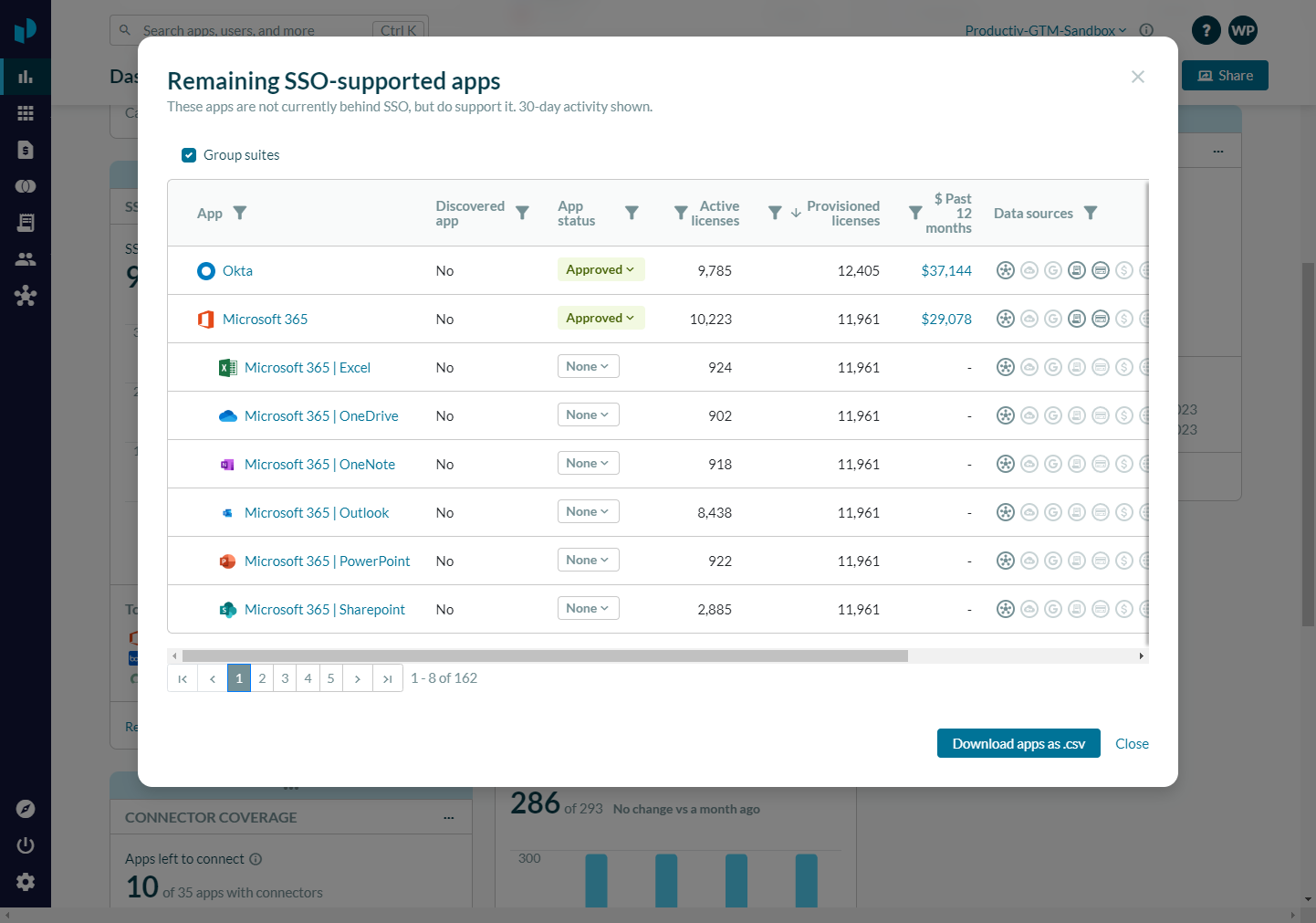Image resolution: width=1316 pixels, height=923 pixels.
Task: Open the Data sources column filter
Action: click(1091, 213)
